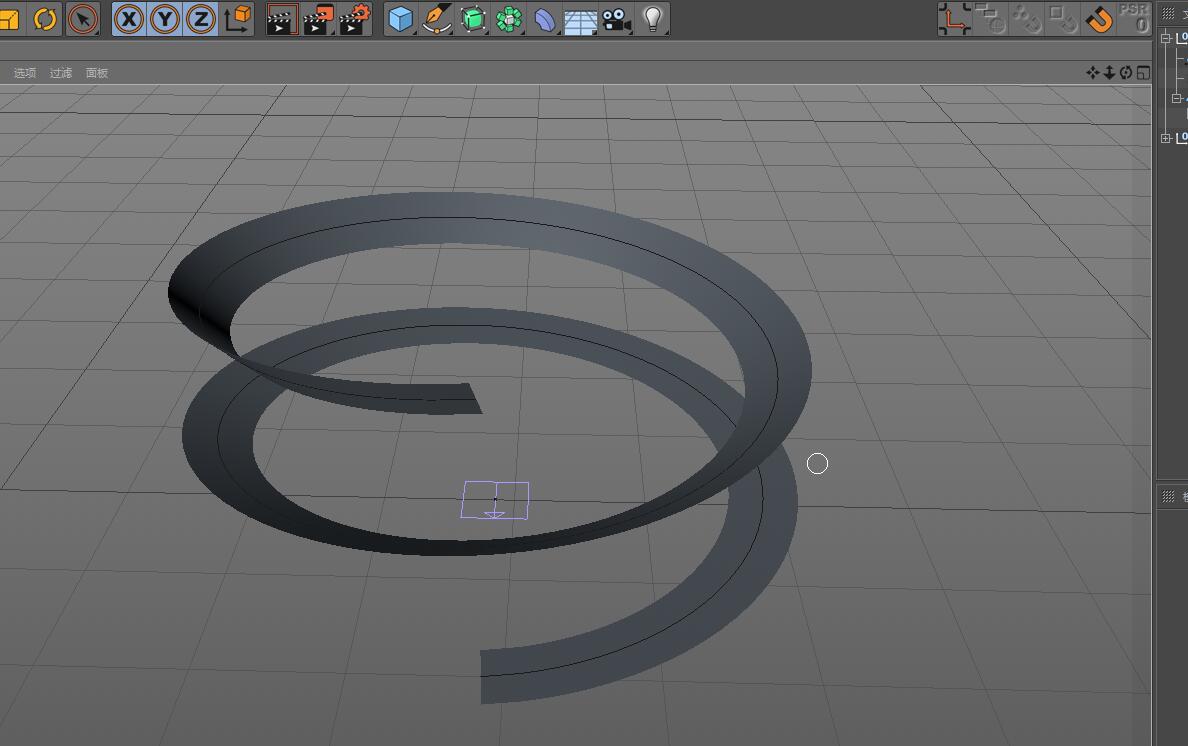The image size is (1188, 746).
Task: Open the render settings clapperboard with gear
Action: point(354,19)
